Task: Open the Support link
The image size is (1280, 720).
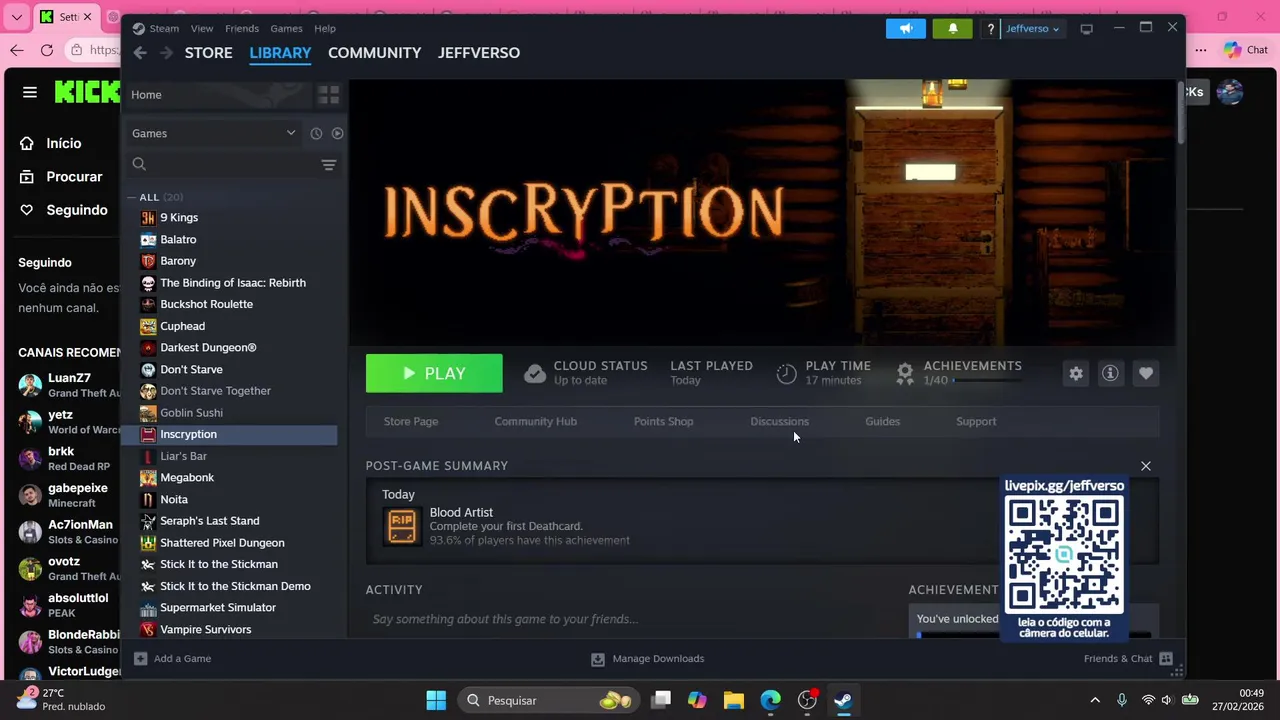Action: [x=976, y=421]
